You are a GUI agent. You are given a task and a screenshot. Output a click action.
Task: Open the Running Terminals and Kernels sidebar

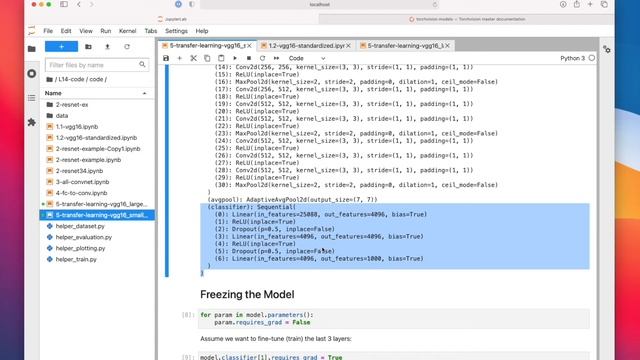(31, 74)
